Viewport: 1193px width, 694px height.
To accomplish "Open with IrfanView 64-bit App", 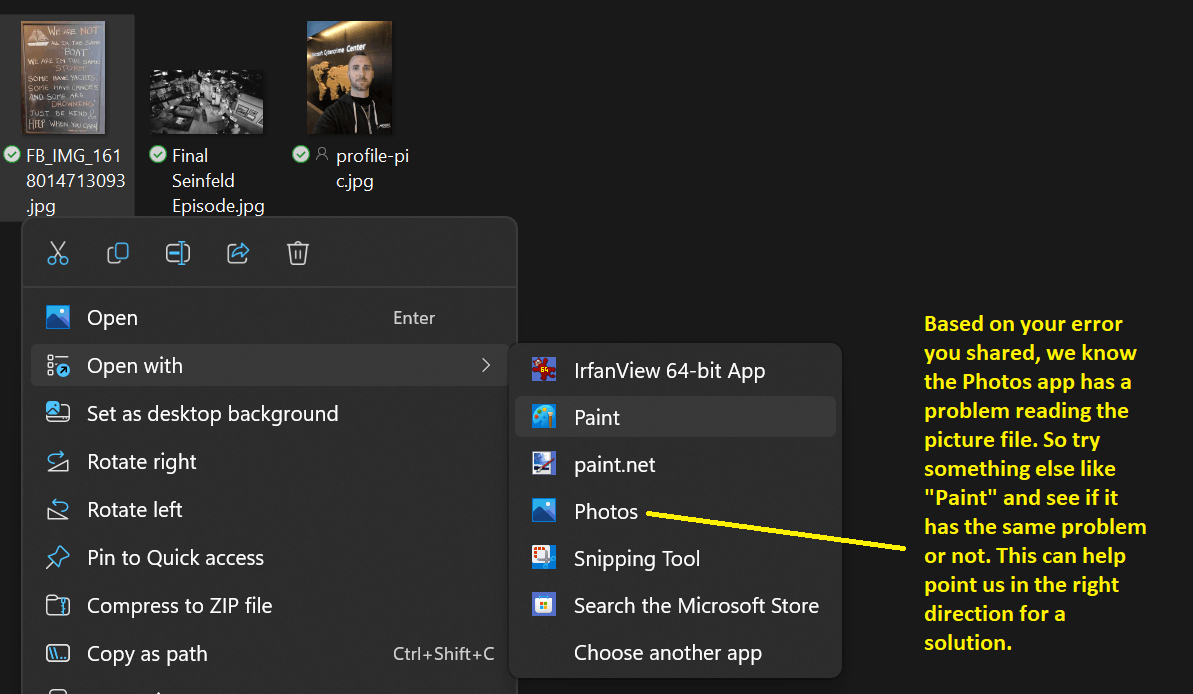I will [x=675, y=370].
